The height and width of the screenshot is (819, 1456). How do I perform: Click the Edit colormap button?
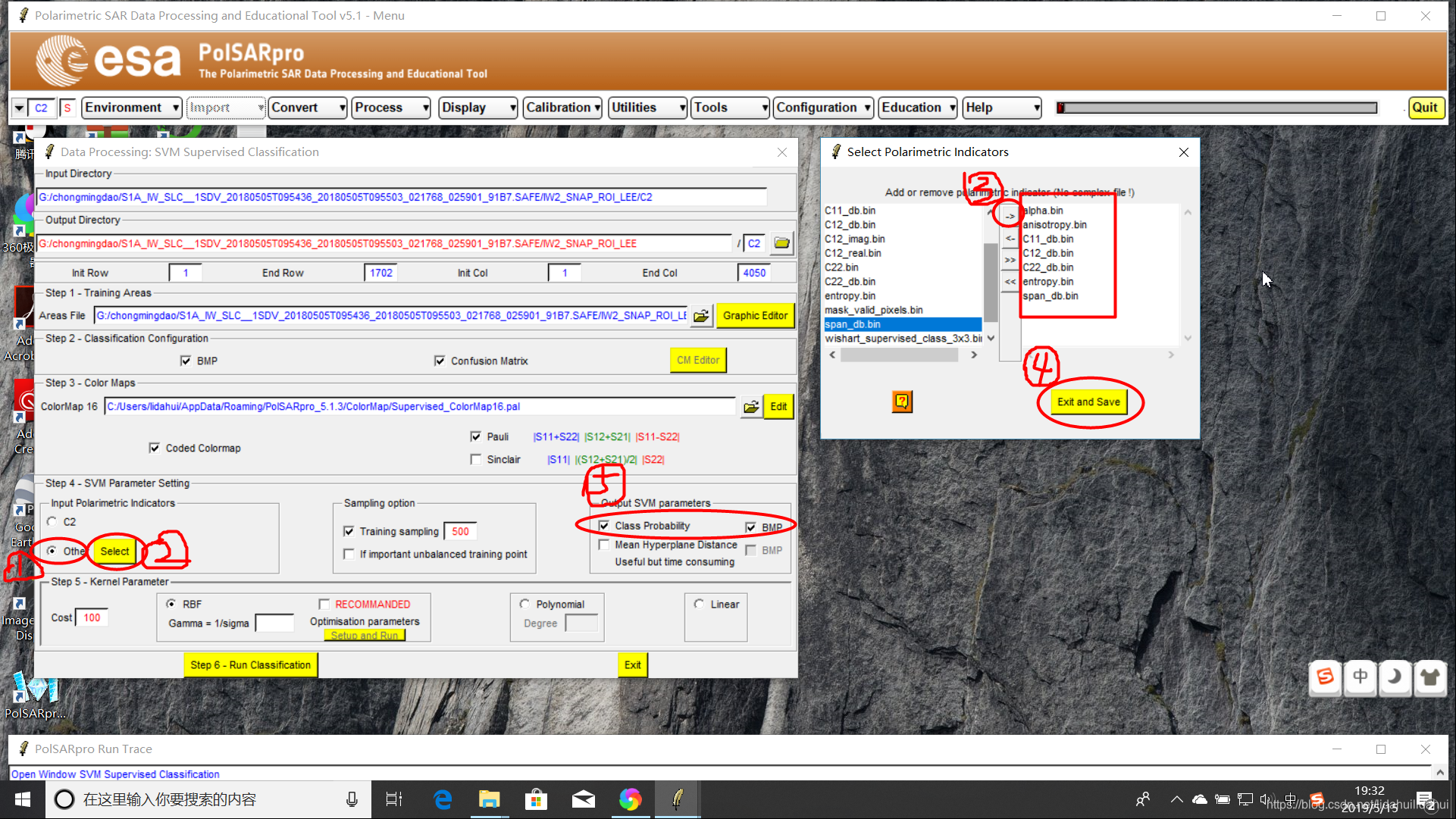point(778,407)
